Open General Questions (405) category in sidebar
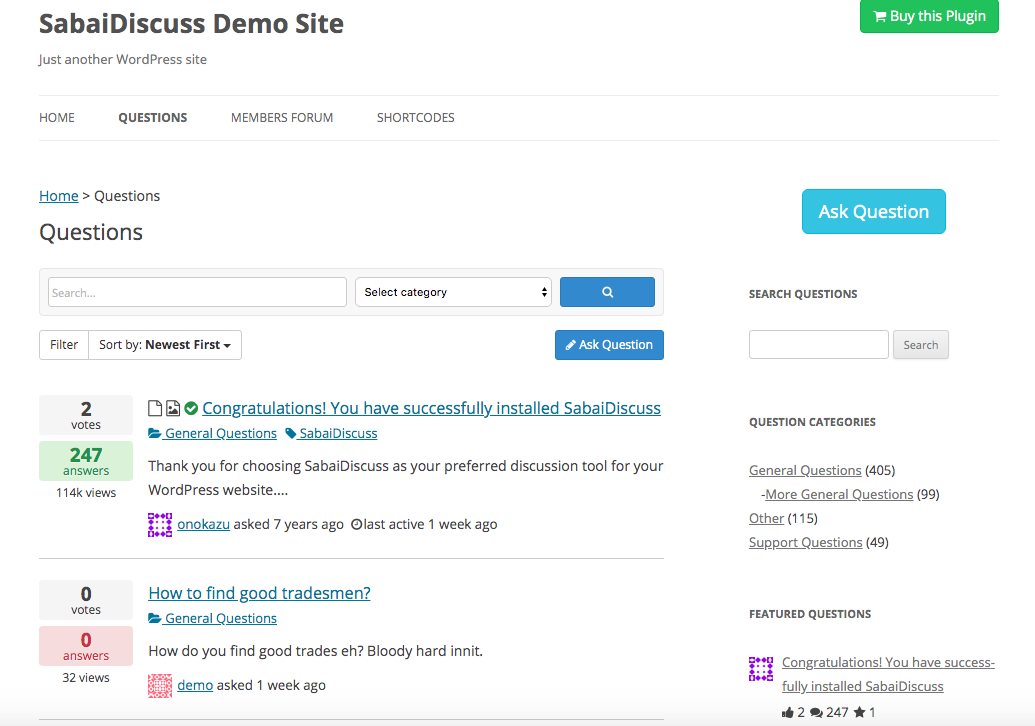This screenshot has height=726, width=1035. (805, 471)
